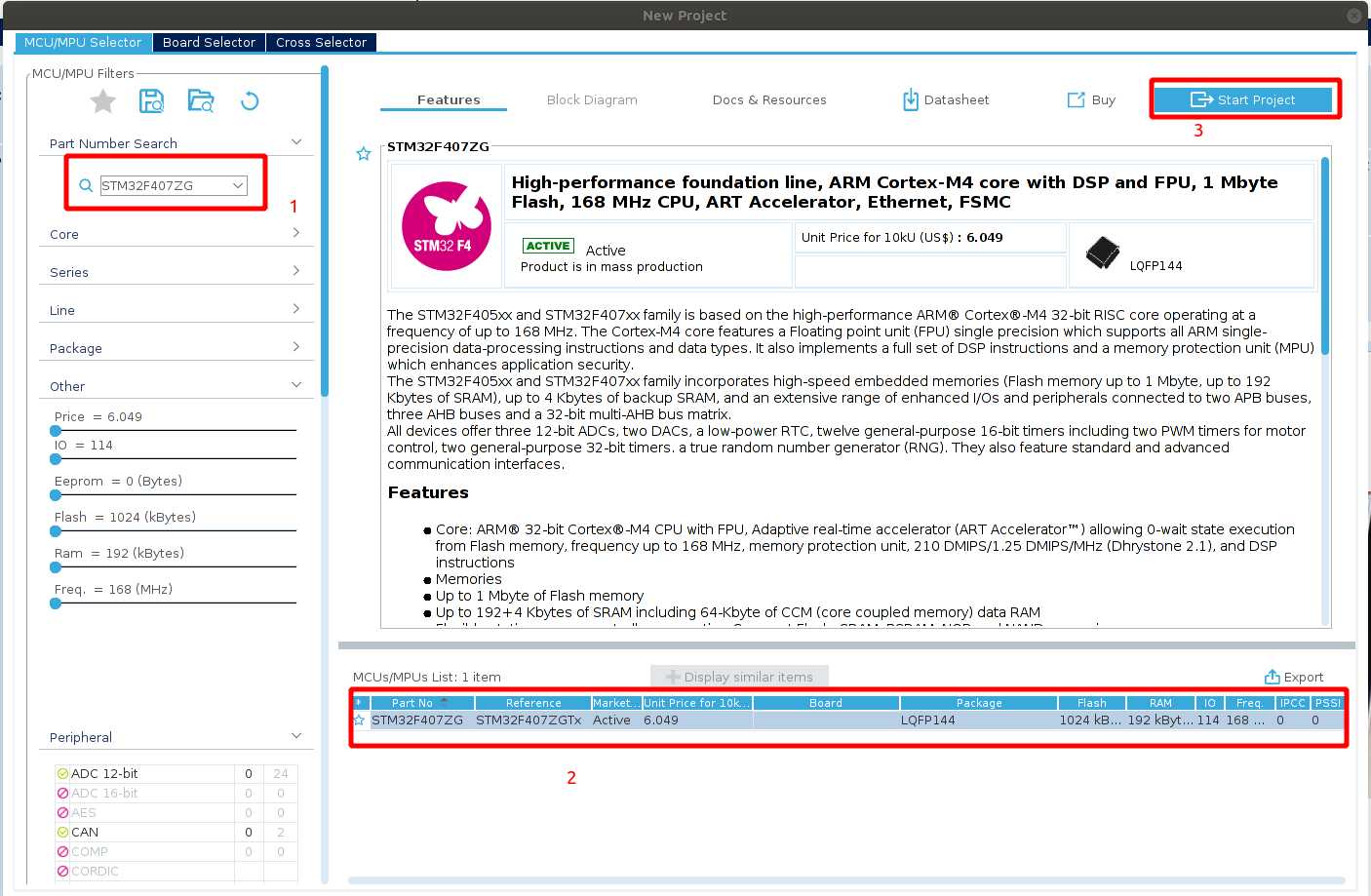Adjust the Flash slider handle

coord(56,530)
